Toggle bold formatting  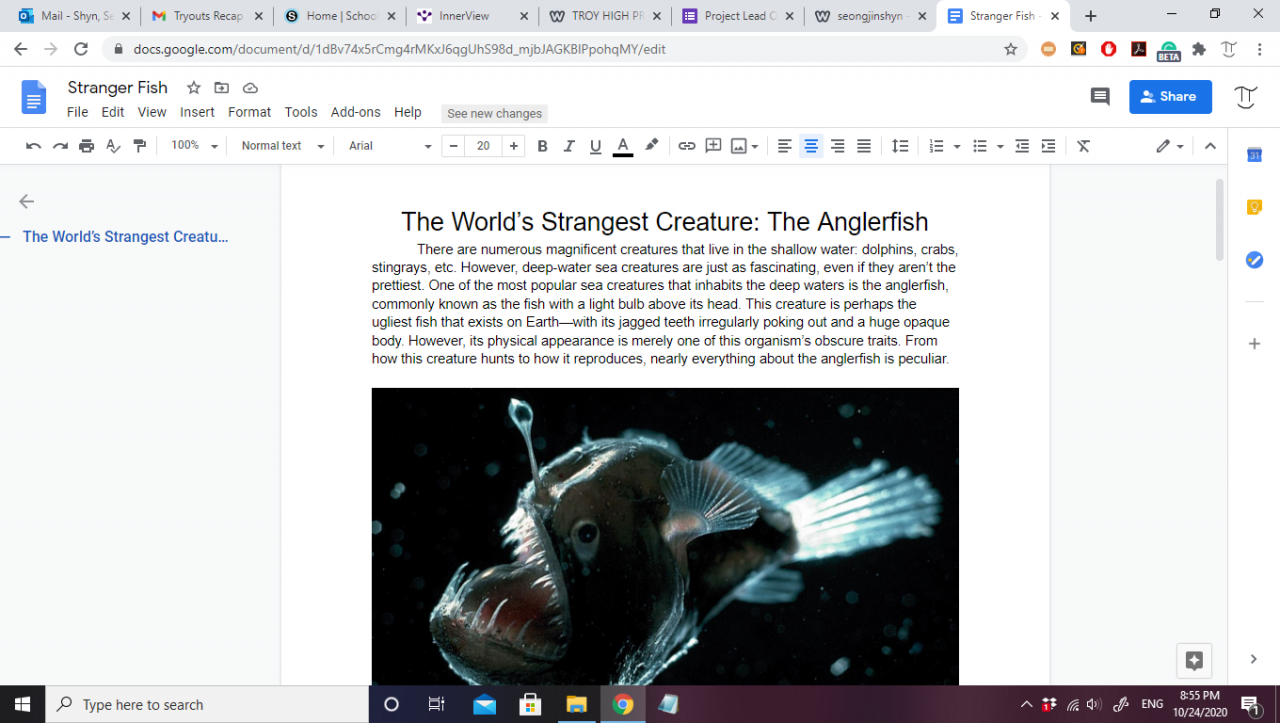coord(542,146)
